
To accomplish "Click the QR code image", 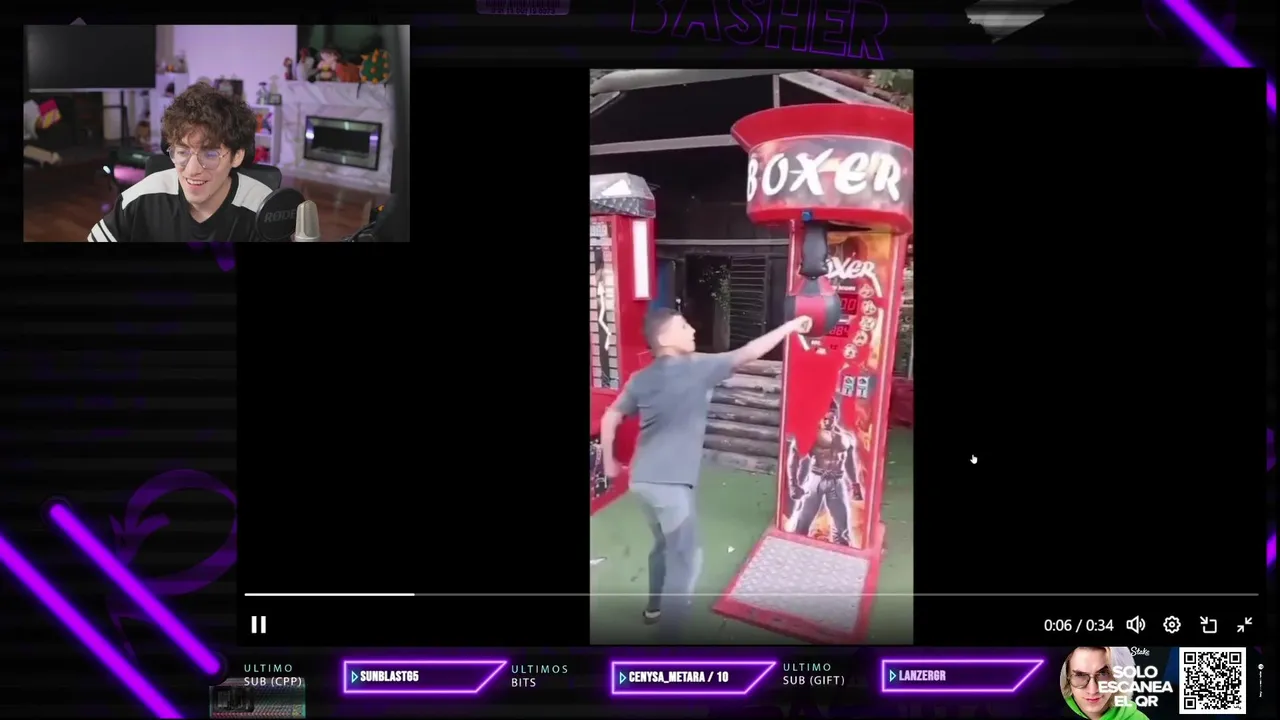I will (x=1212, y=681).
